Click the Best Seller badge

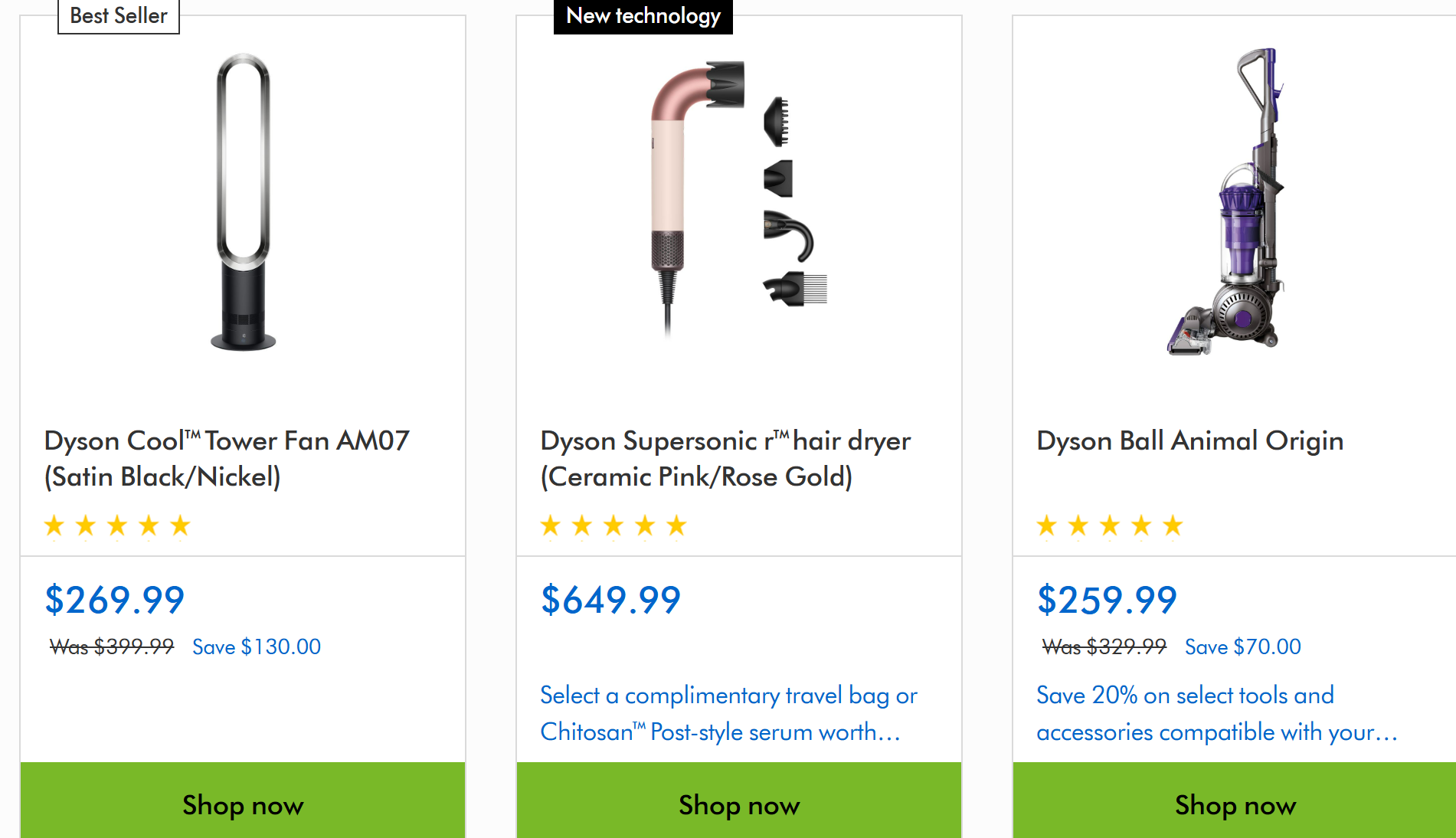click(x=119, y=16)
